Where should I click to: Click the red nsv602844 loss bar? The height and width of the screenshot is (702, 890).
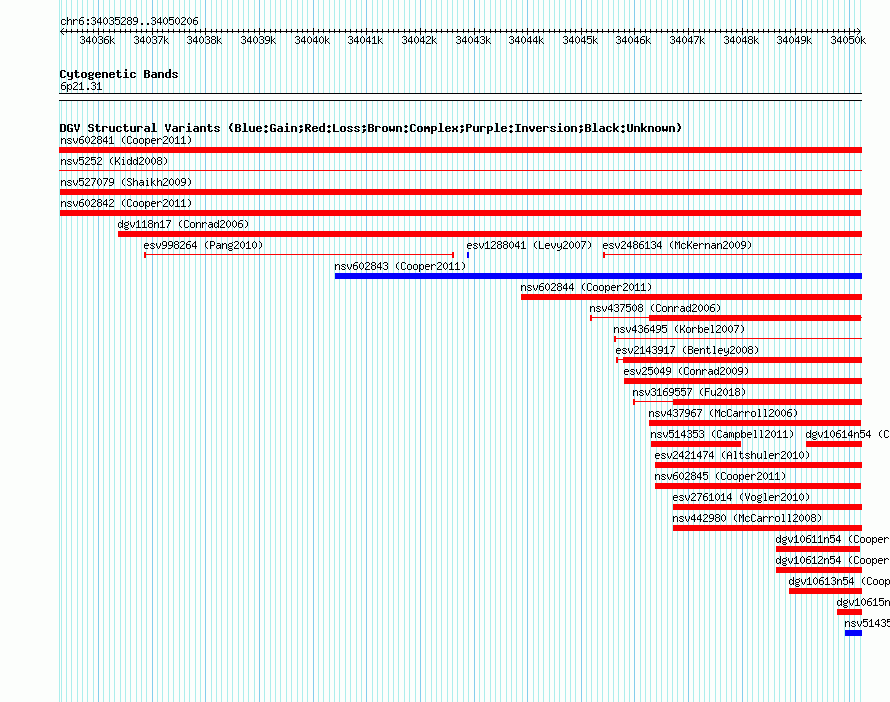point(691,297)
